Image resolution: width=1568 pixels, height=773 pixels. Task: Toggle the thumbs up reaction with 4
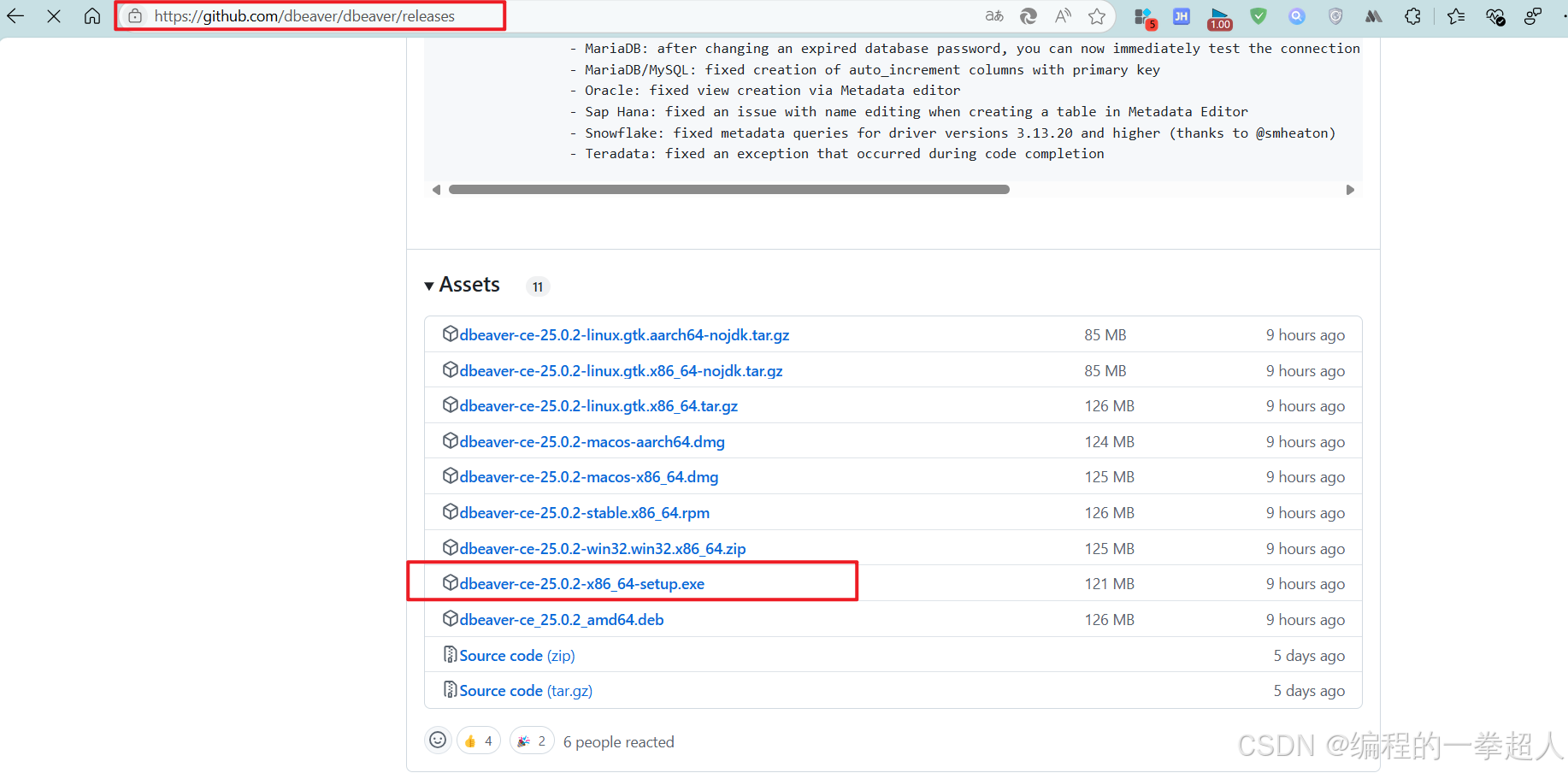click(x=479, y=741)
